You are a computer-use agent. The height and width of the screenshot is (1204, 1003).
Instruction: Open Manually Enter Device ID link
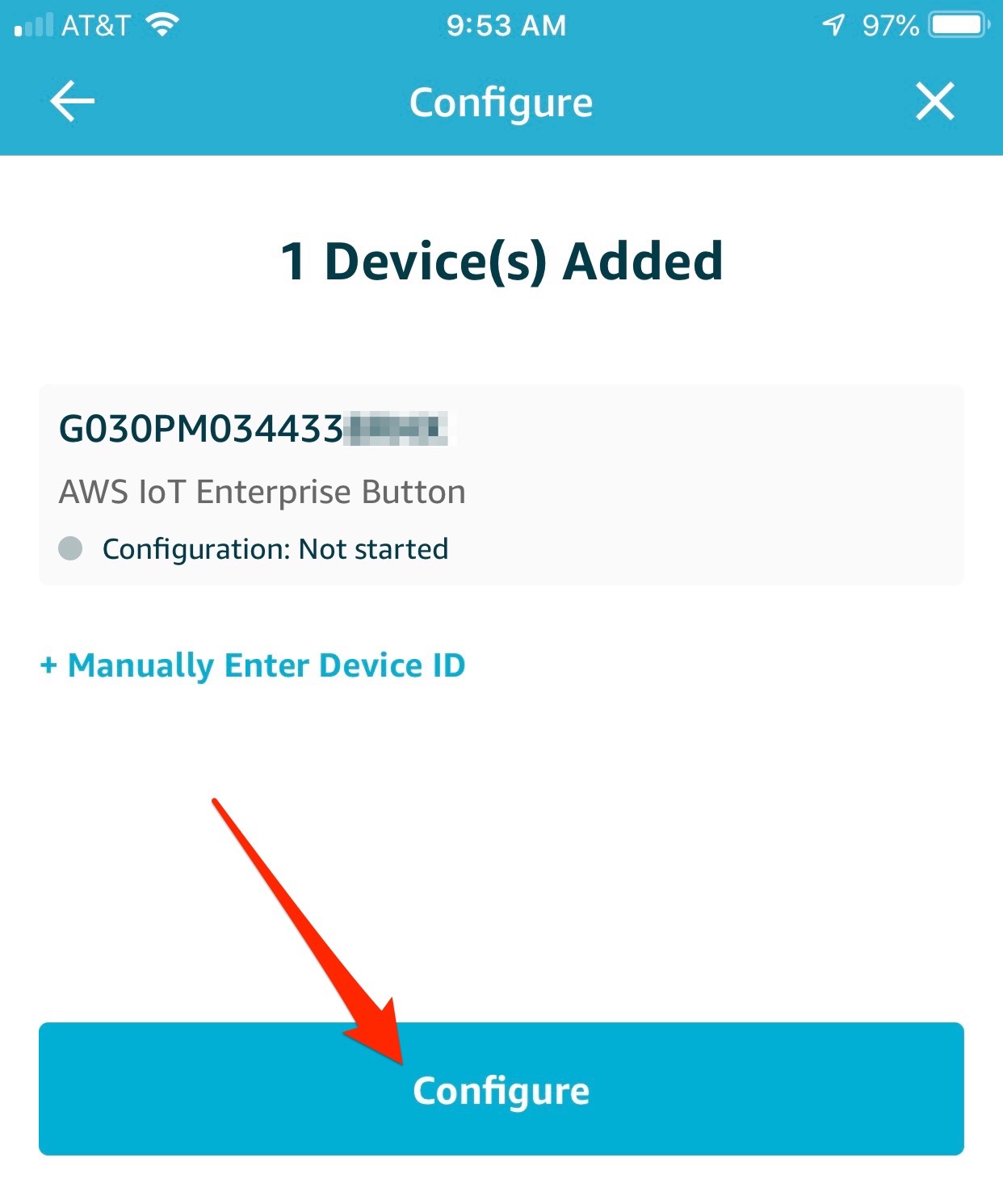[x=253, y=665]
